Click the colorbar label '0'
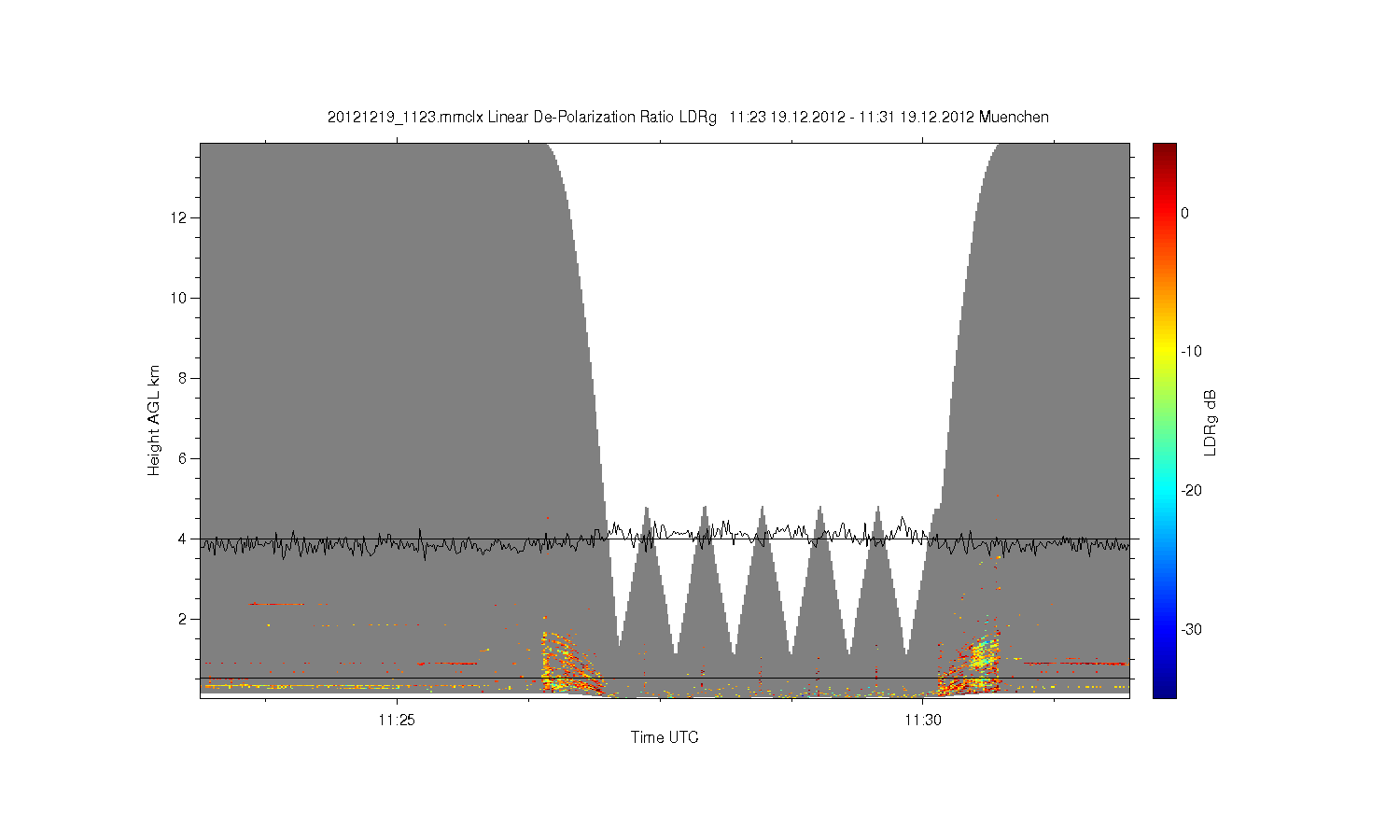 pyautogui.click(x=1184, y=214)
